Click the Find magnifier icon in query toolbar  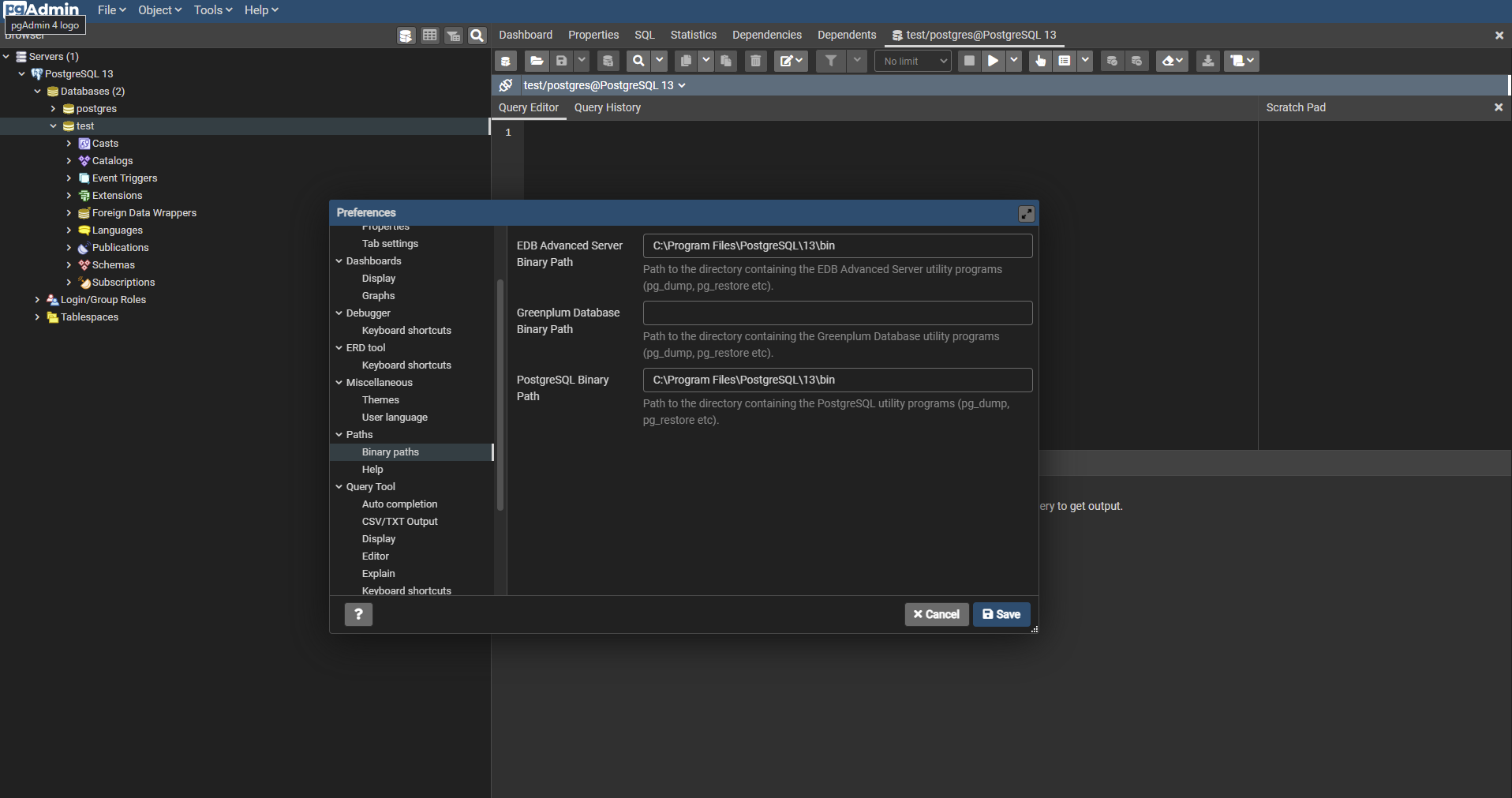(x=638, y=61)
